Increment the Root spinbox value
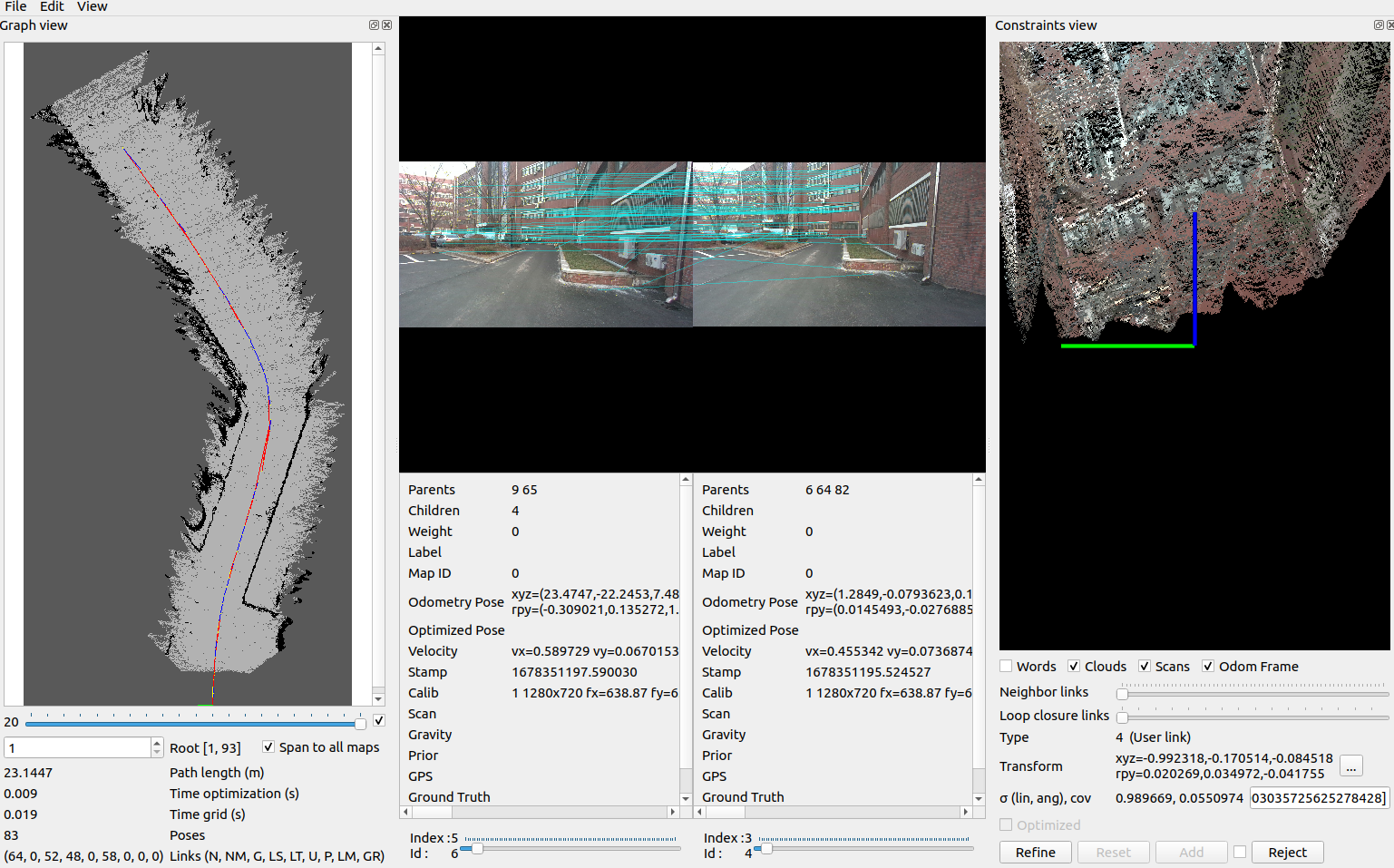Viewport: 1394px width, 868px height. pyautogui.click(x=157, y=743)
